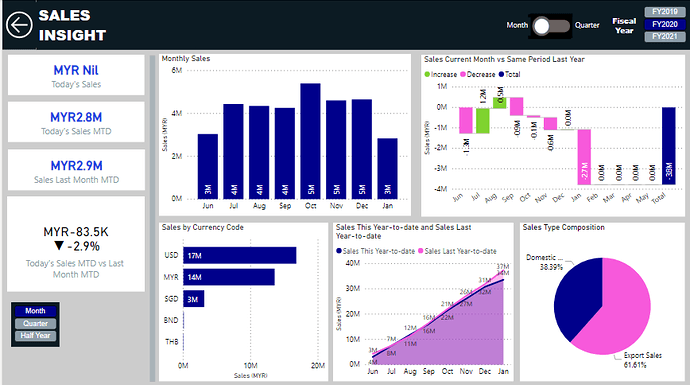Select the USD bar in currency chart

[240, 255]
